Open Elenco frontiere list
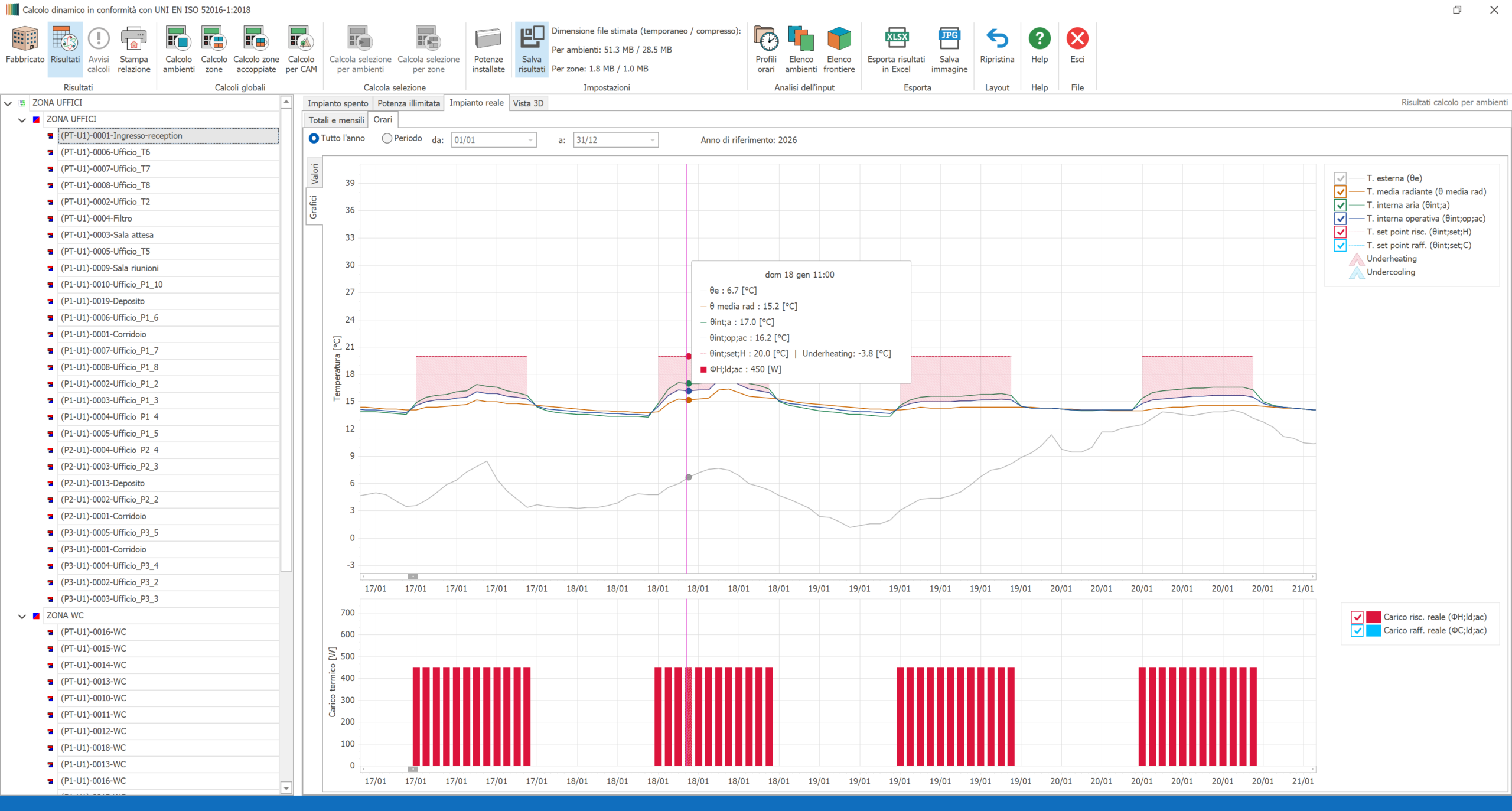 tap(839, 48)
